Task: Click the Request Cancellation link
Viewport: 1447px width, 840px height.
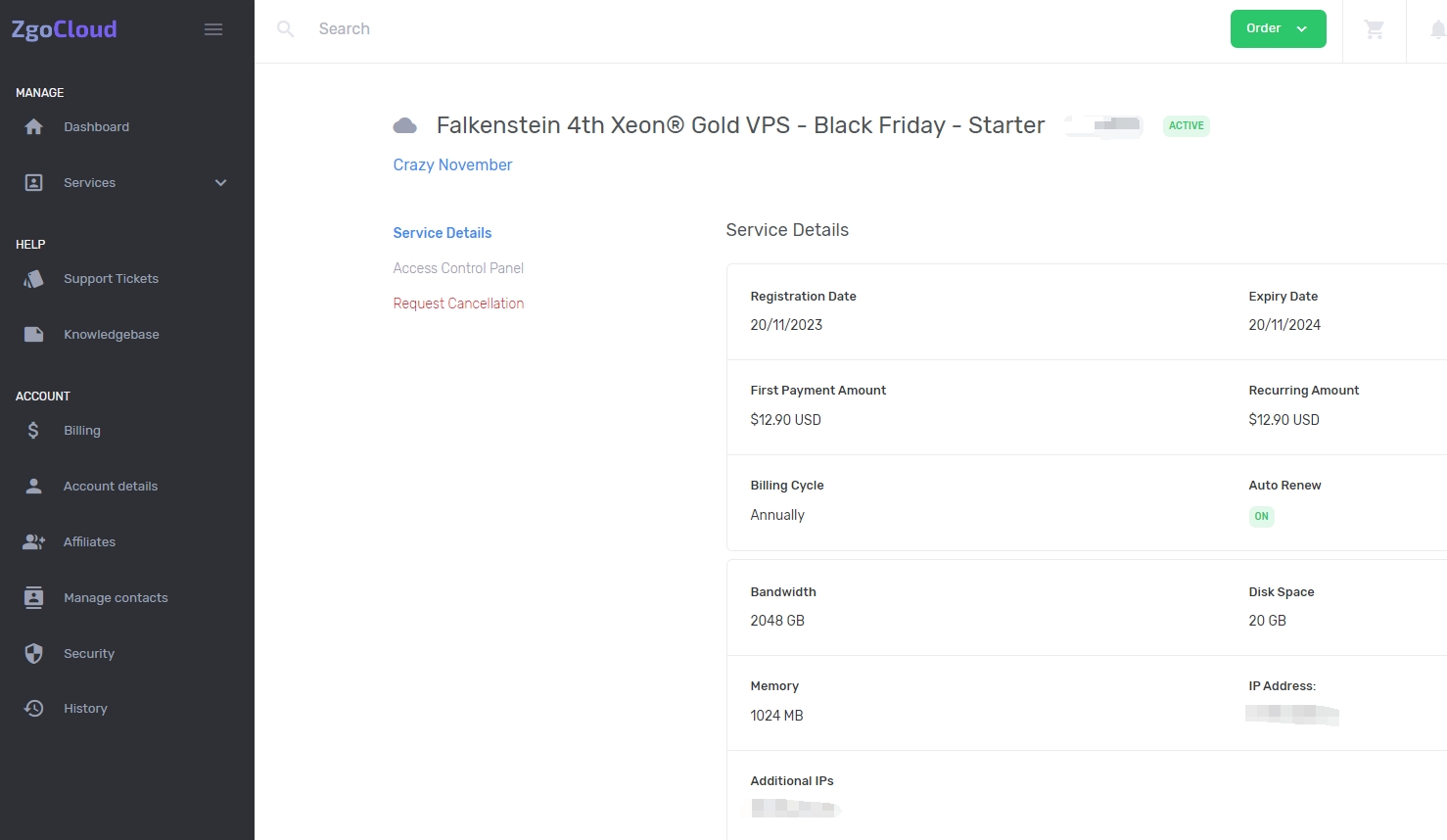Action: [x=458, y=303]
